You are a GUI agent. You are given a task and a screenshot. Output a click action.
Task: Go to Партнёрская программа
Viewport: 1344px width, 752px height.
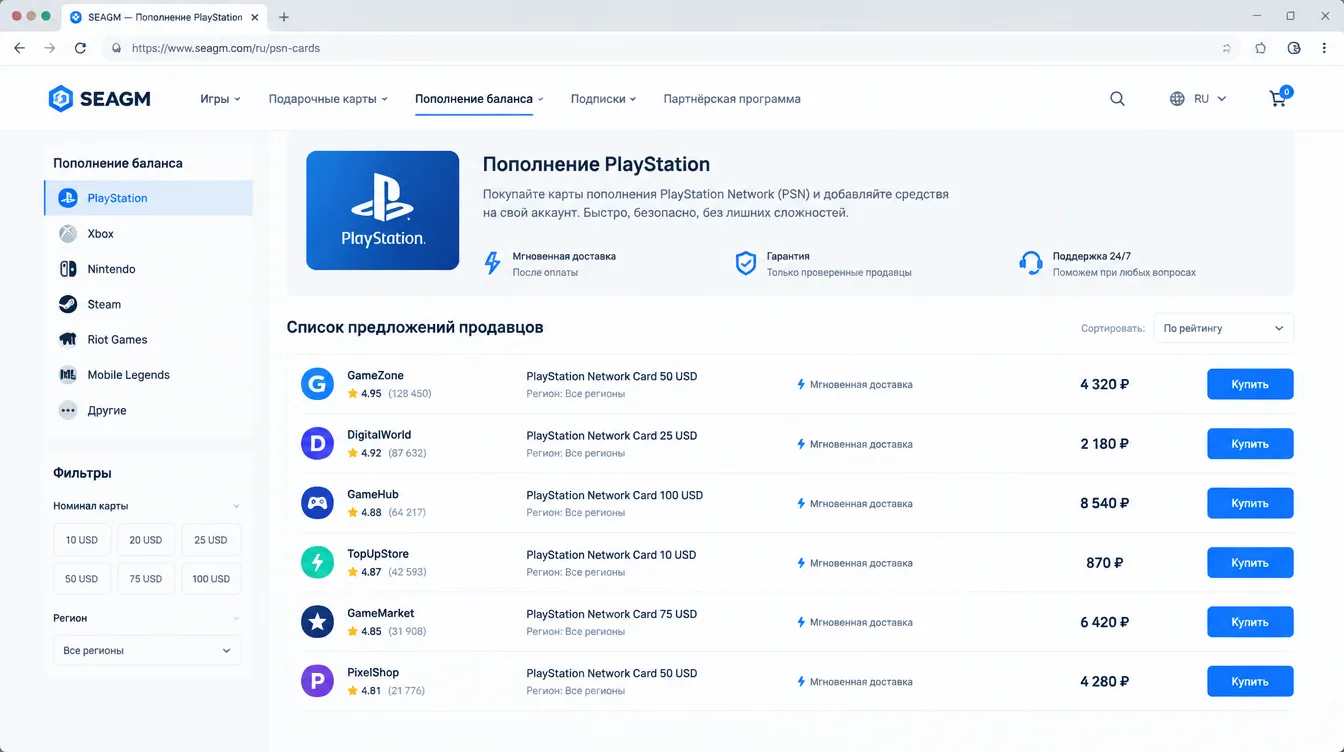(732, 99)
